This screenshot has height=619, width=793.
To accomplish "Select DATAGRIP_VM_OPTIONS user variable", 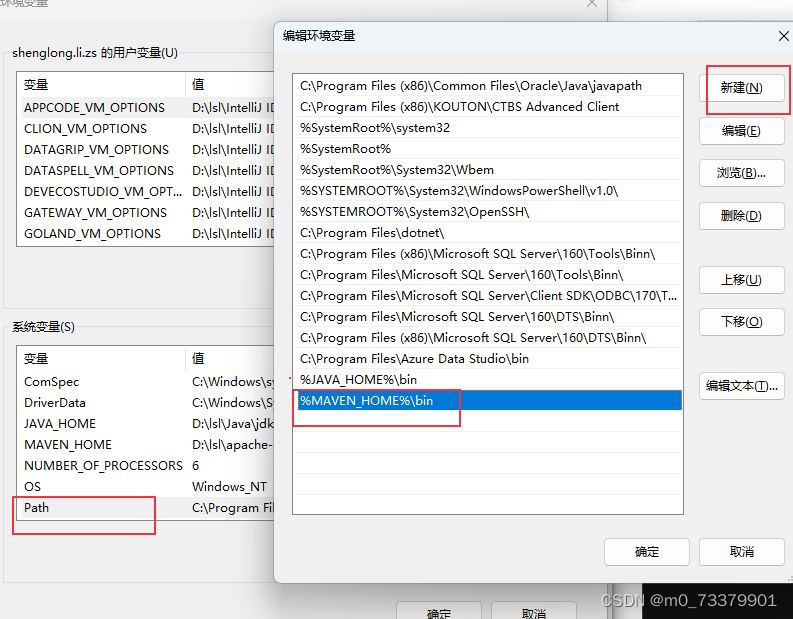I will (146, 150).
